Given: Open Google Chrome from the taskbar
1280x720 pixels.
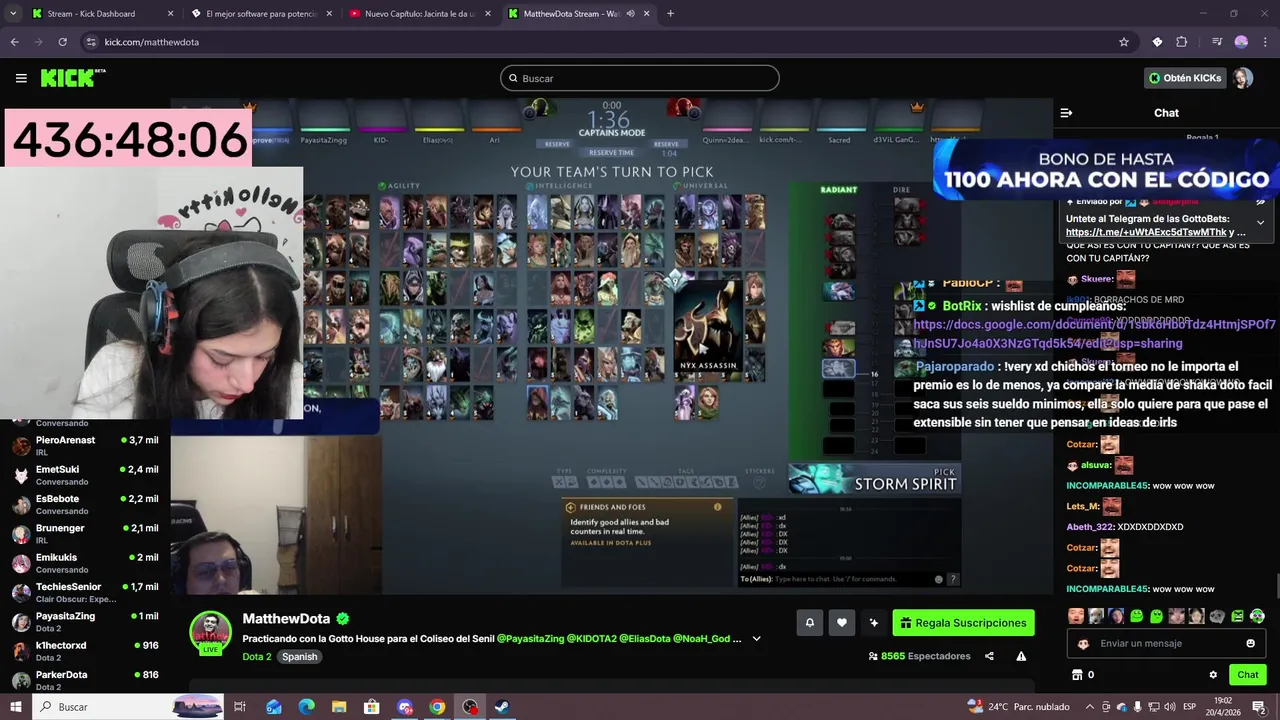Looking at the screenshot, I should tap(437, 707).
